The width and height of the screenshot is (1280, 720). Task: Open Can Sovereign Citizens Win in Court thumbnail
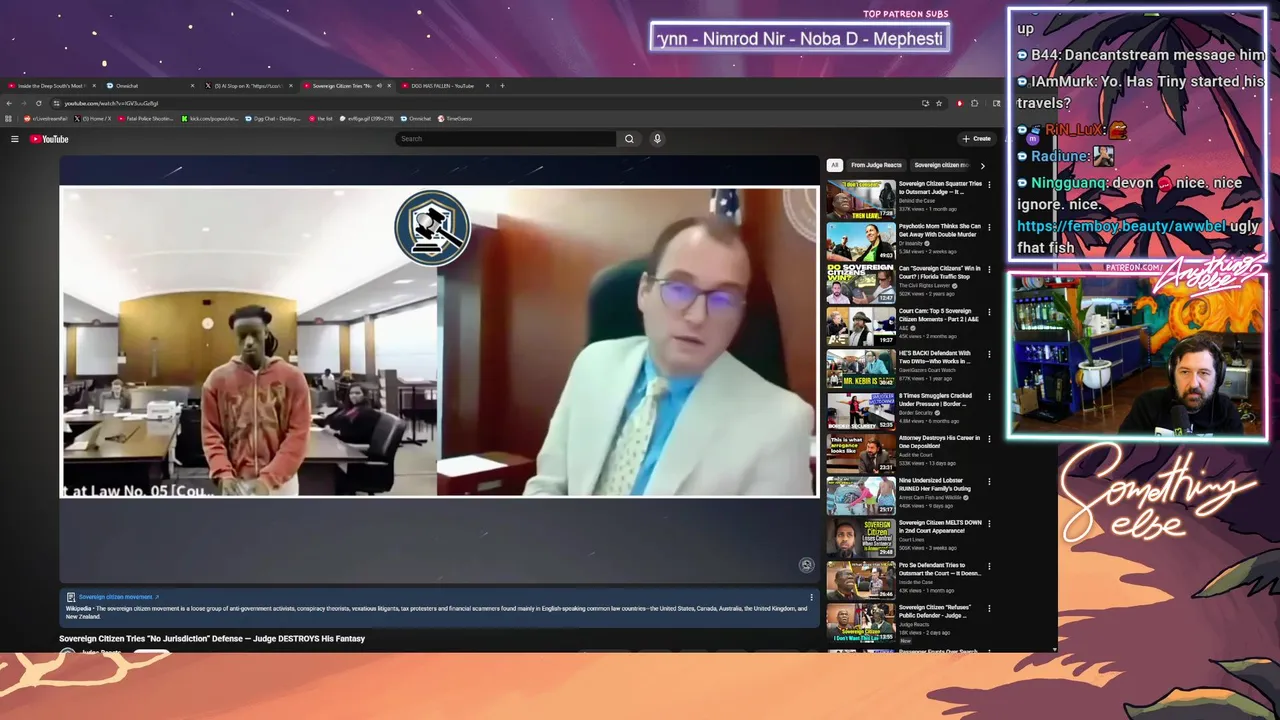(x=860, y=284)
